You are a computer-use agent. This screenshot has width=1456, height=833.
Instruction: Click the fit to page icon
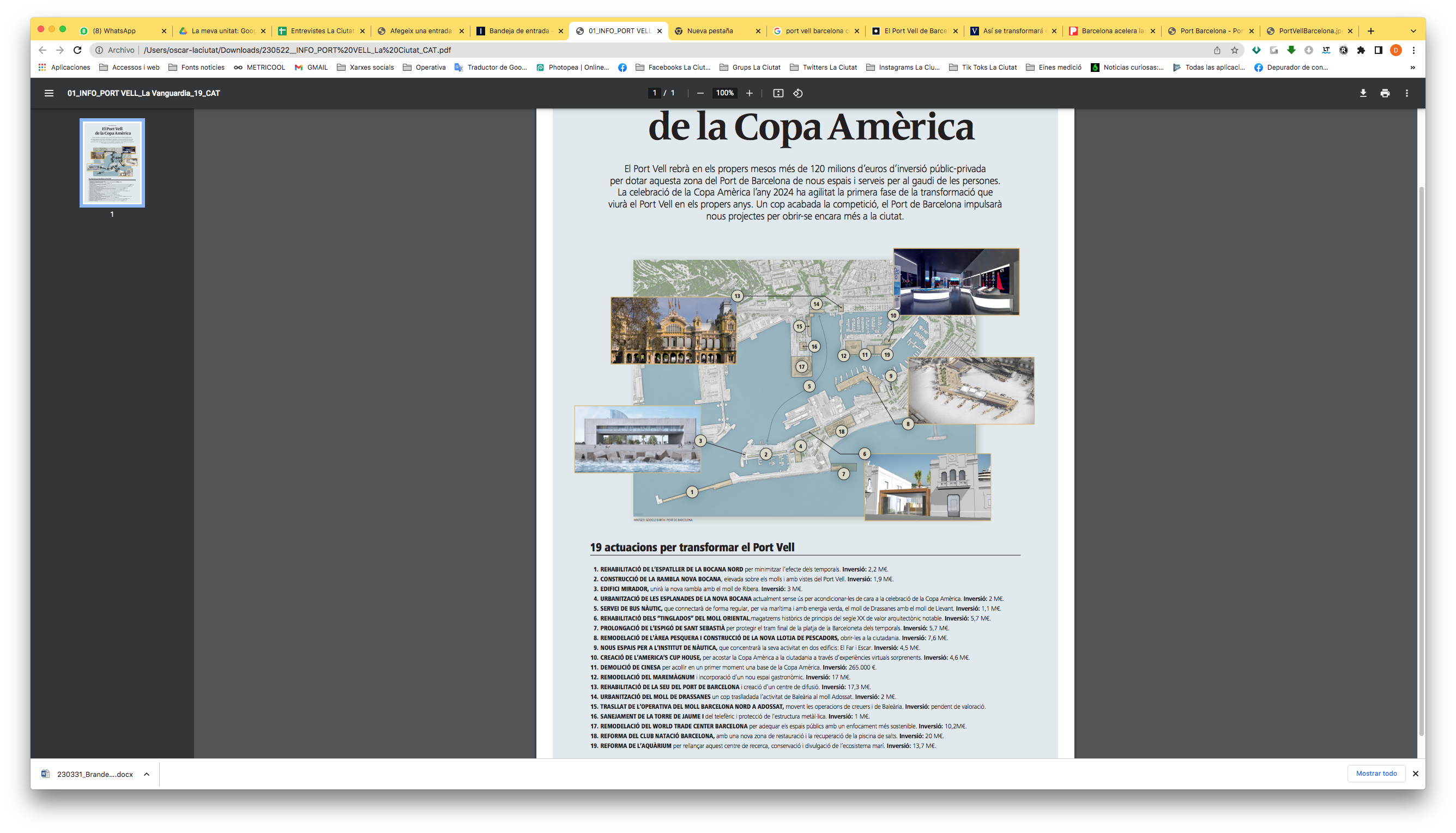tap(778, 93)
